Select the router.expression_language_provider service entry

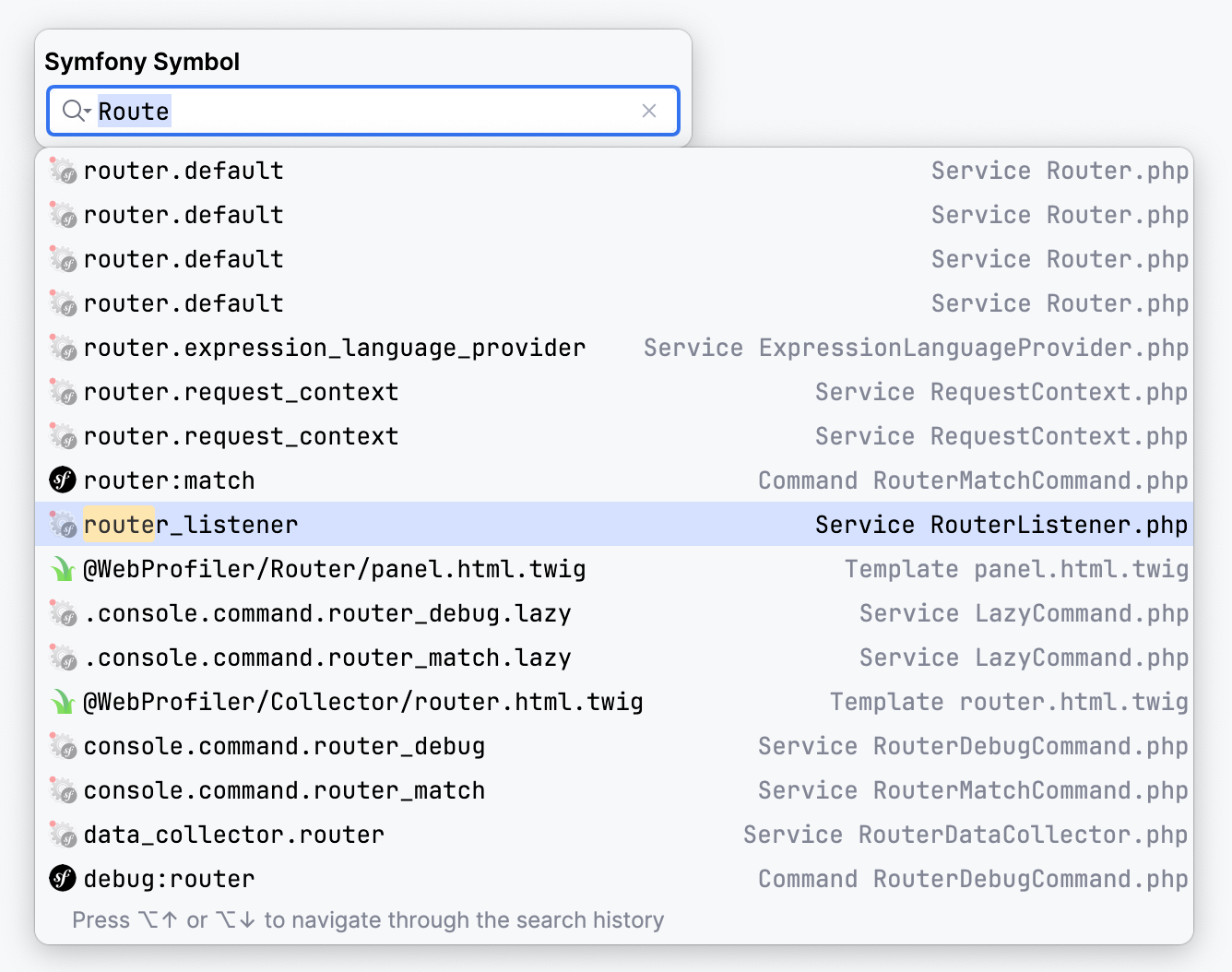pyautogui.click(x=334, y=348)
